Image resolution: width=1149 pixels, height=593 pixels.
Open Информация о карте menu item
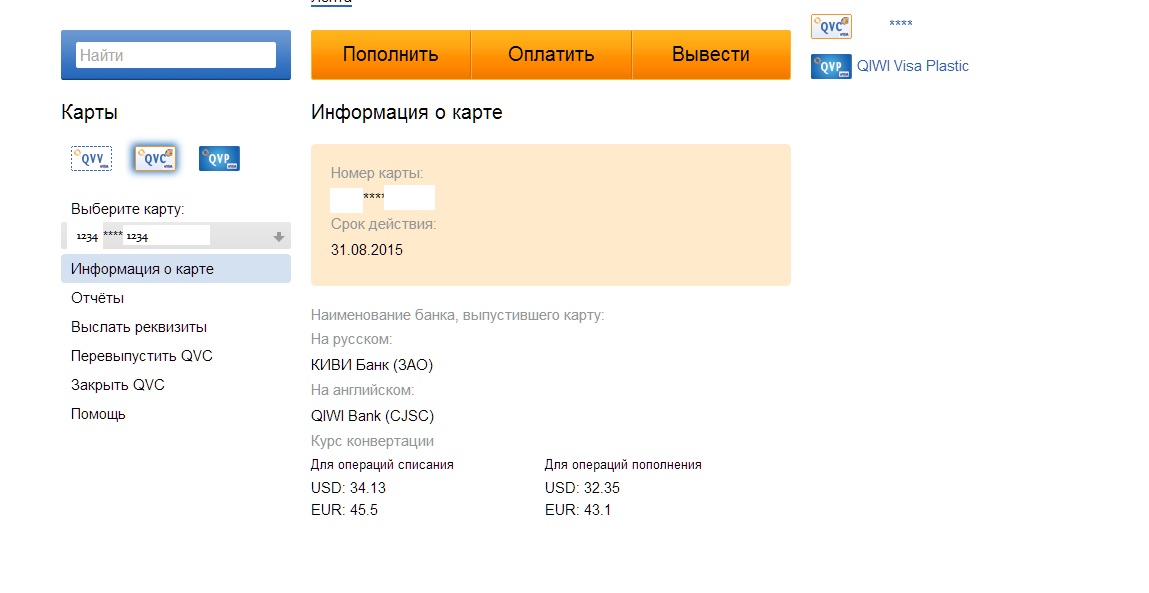176,269
